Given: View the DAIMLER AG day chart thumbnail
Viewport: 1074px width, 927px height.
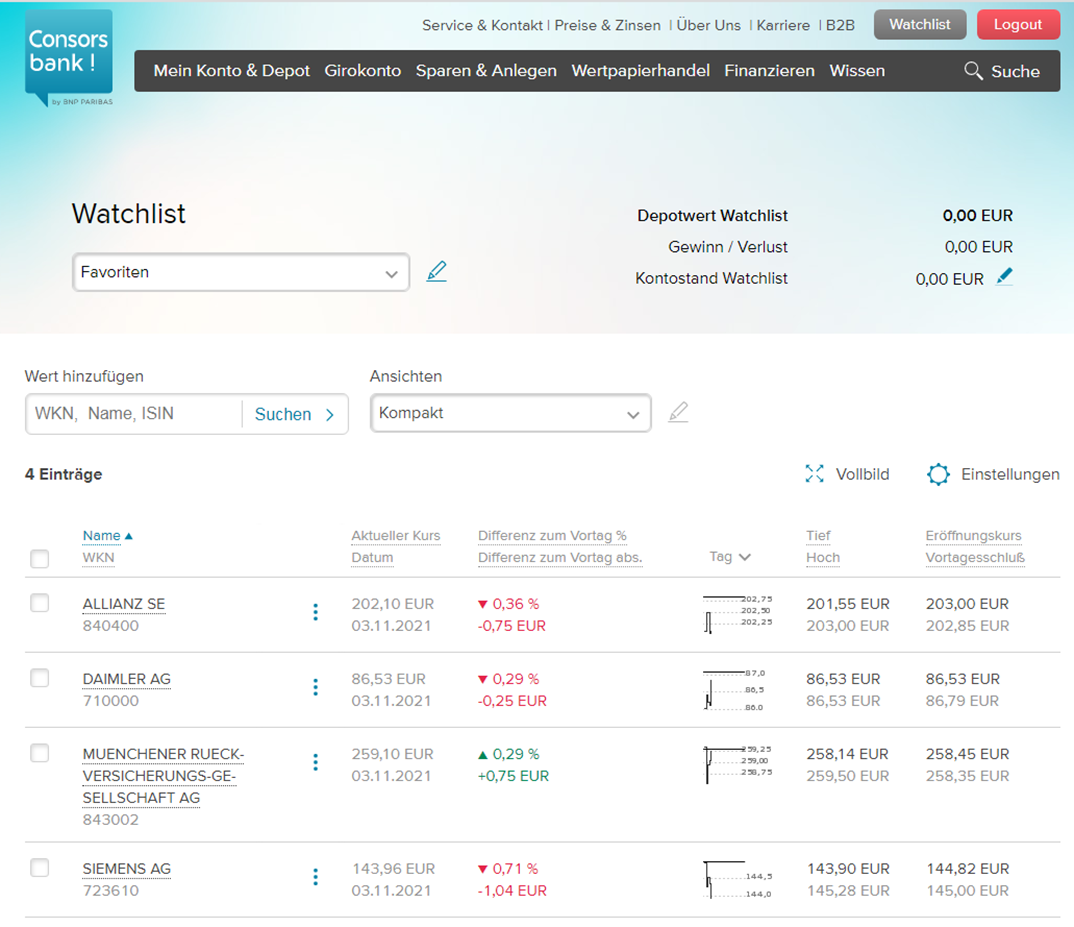Looking at the screenshot, I should pyautogui.click(x=735, y=690).
